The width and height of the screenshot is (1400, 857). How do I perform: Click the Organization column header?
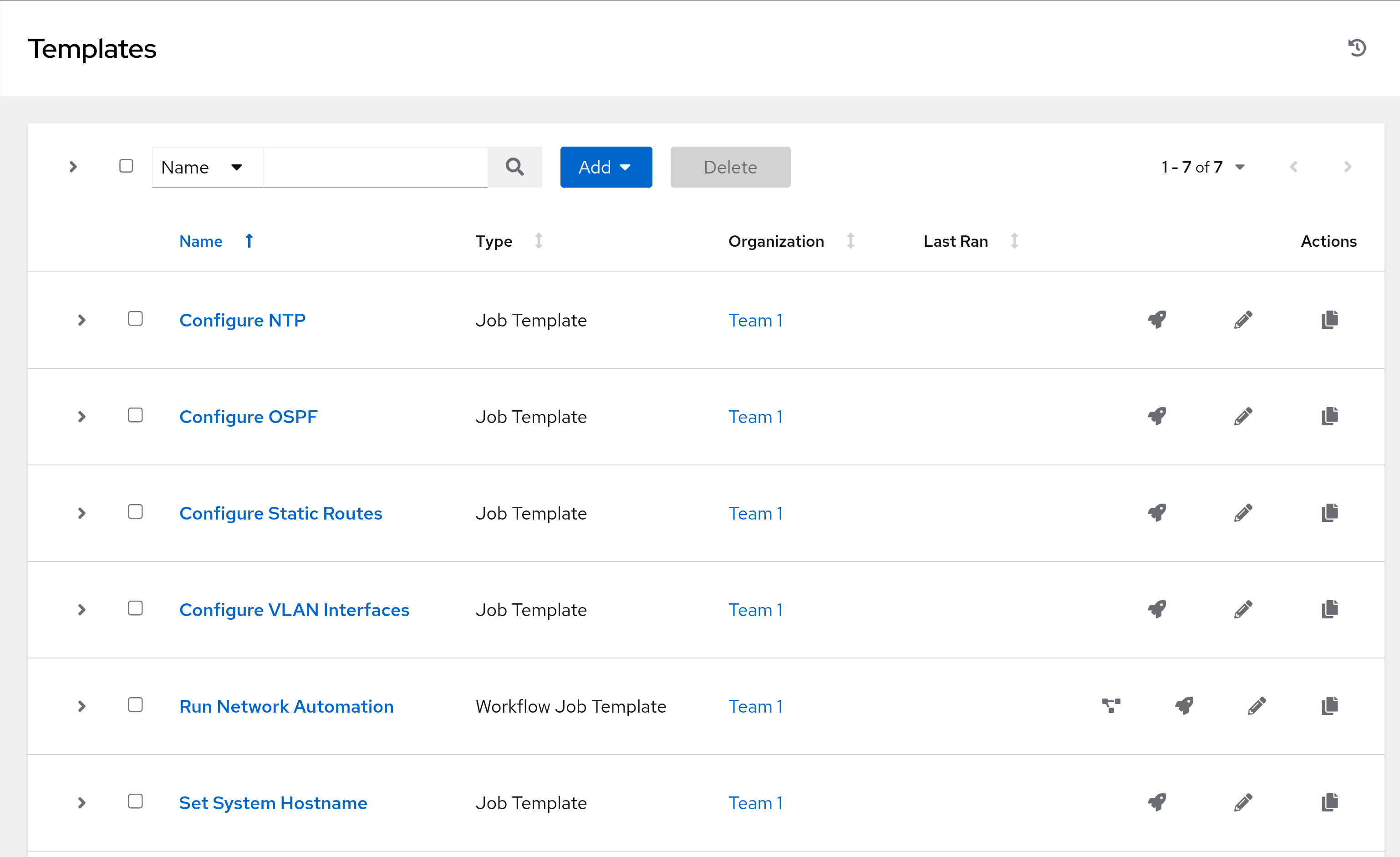click(776, 241)
